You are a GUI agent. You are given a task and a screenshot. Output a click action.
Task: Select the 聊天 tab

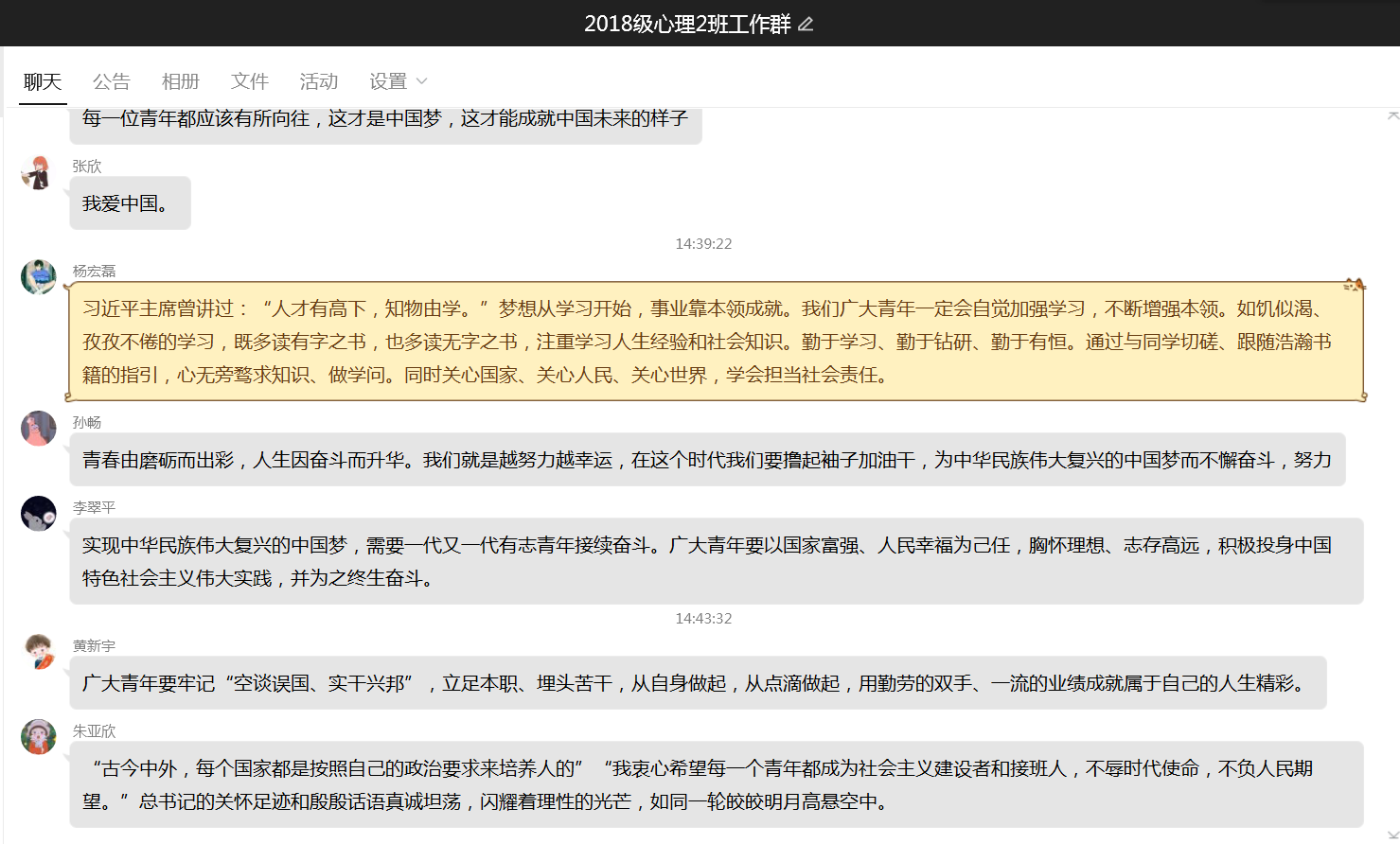click(x=43, y=81)
